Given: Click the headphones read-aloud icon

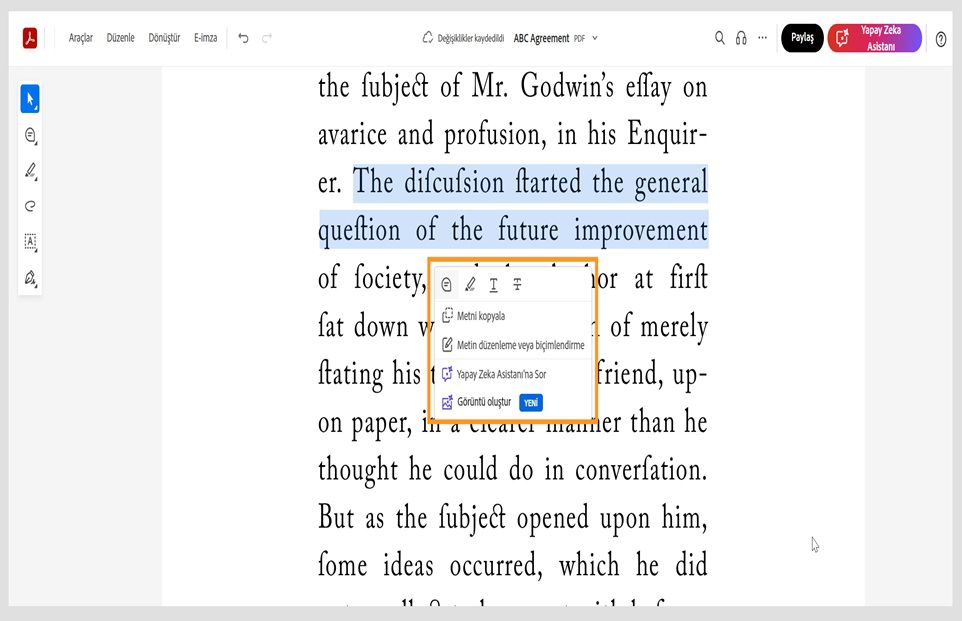Looking at the screenshot, I should (x=741, y=38).
